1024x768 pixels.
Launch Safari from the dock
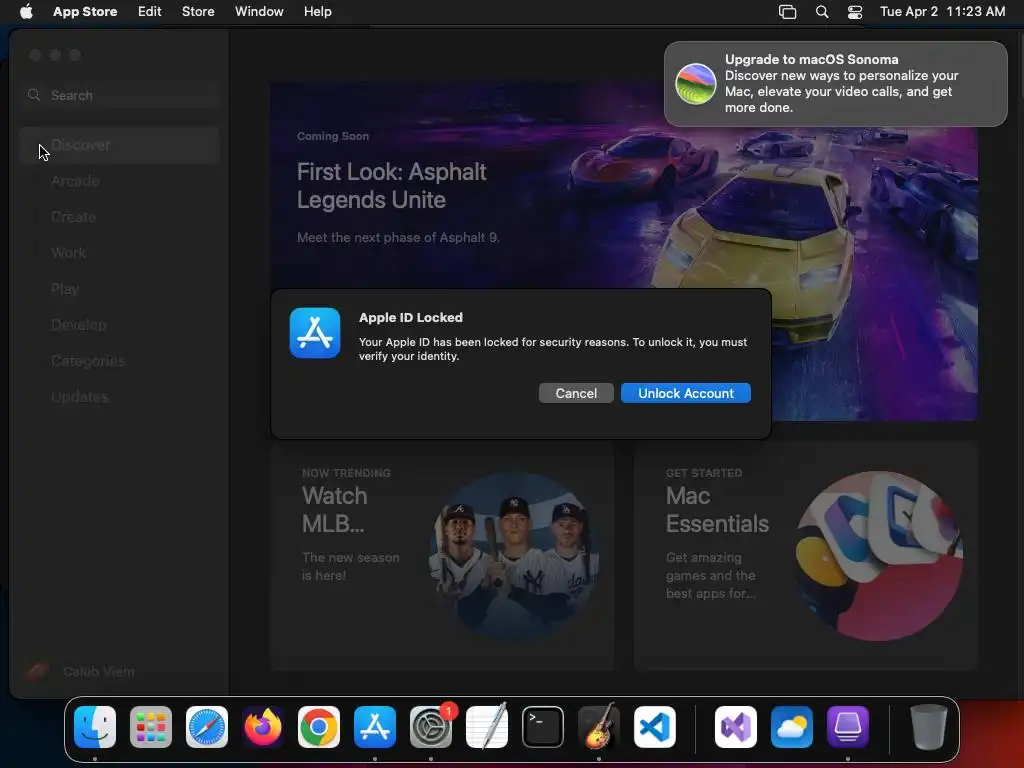point(207,727)
